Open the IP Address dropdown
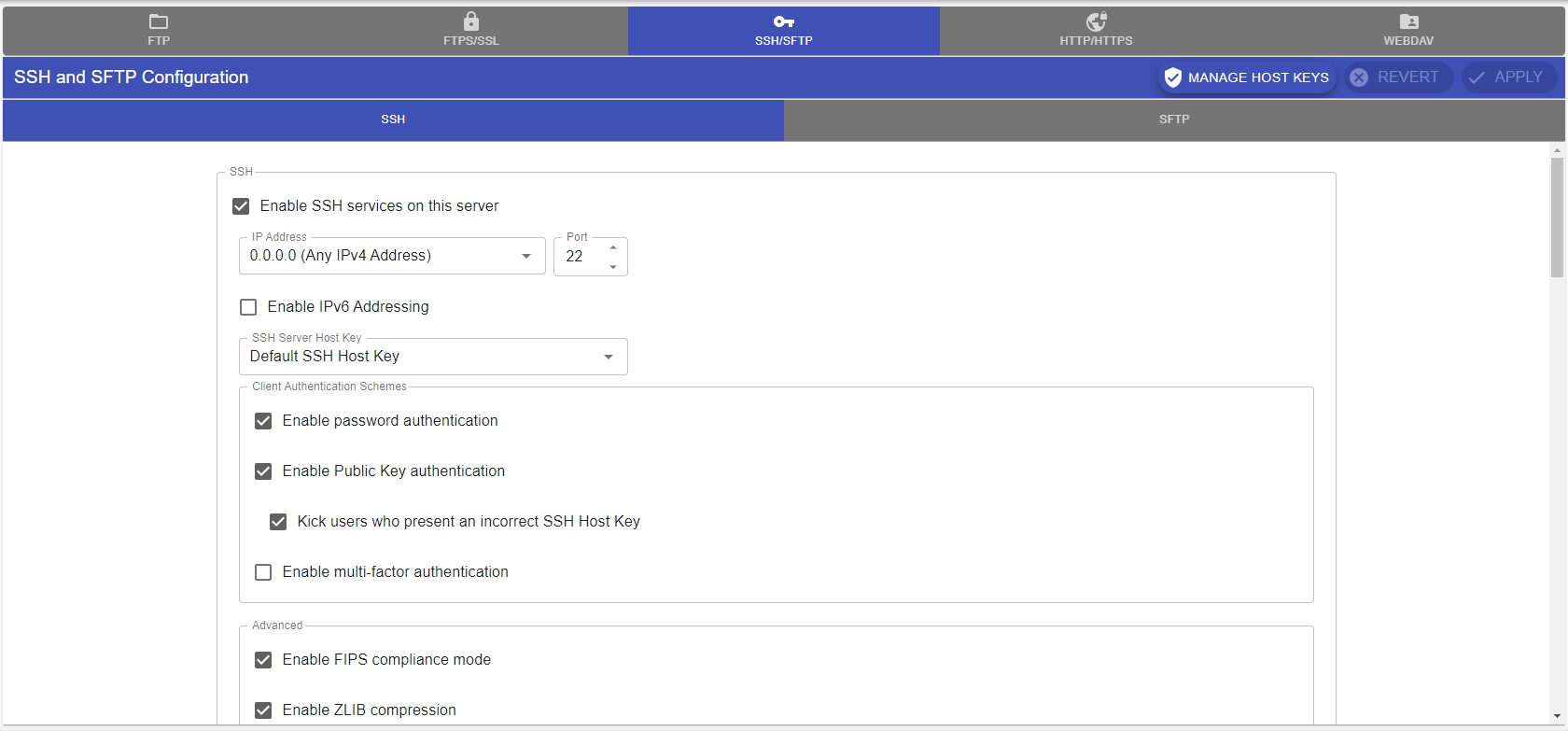This screenshot has width=1568, height=731. point(526,256)
